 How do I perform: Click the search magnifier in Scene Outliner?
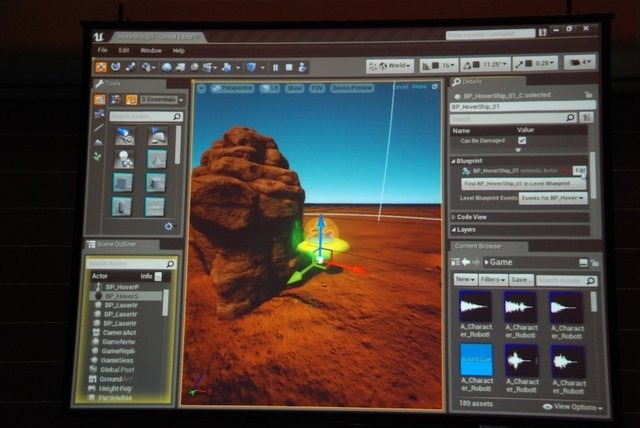170,264
